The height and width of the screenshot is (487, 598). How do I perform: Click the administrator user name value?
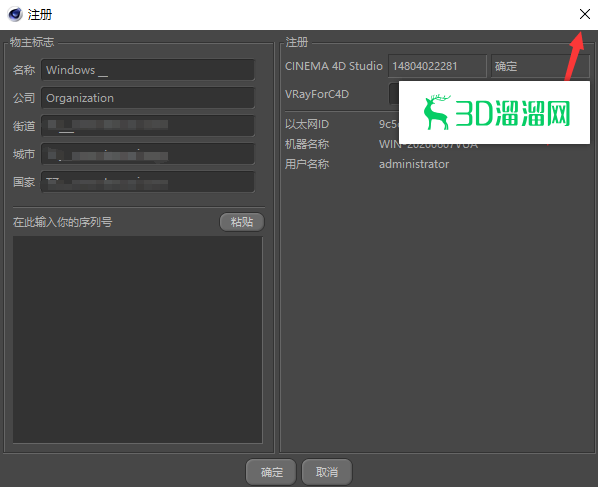[414, 164]
